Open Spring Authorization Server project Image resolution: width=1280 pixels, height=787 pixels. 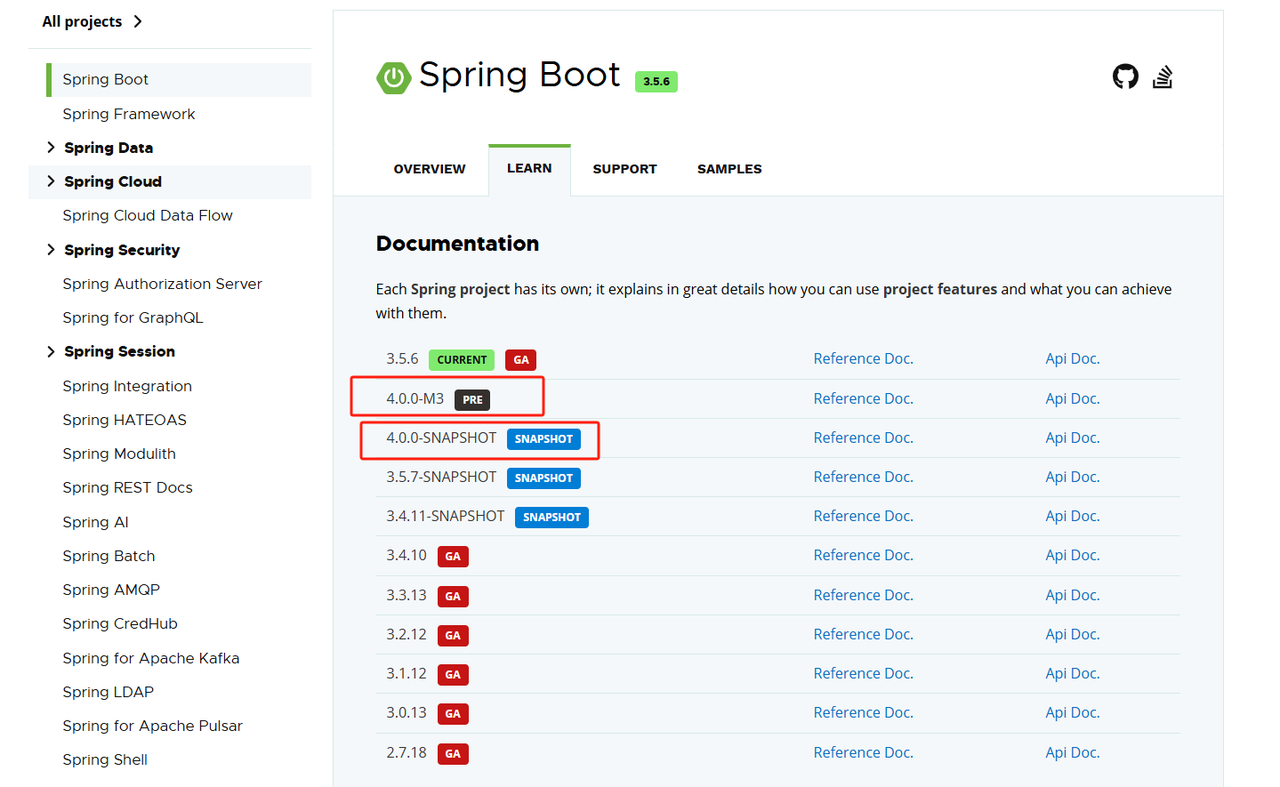[x=162, y=284]
